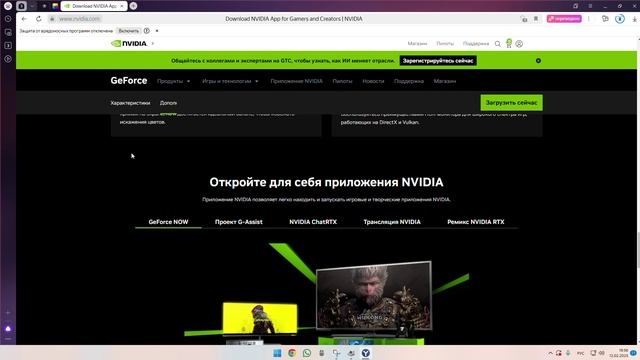Click the pink promotional button in the toolbar
Image resolution: width=640 pixels, height=360 pixels.
[x=564, y=19]
